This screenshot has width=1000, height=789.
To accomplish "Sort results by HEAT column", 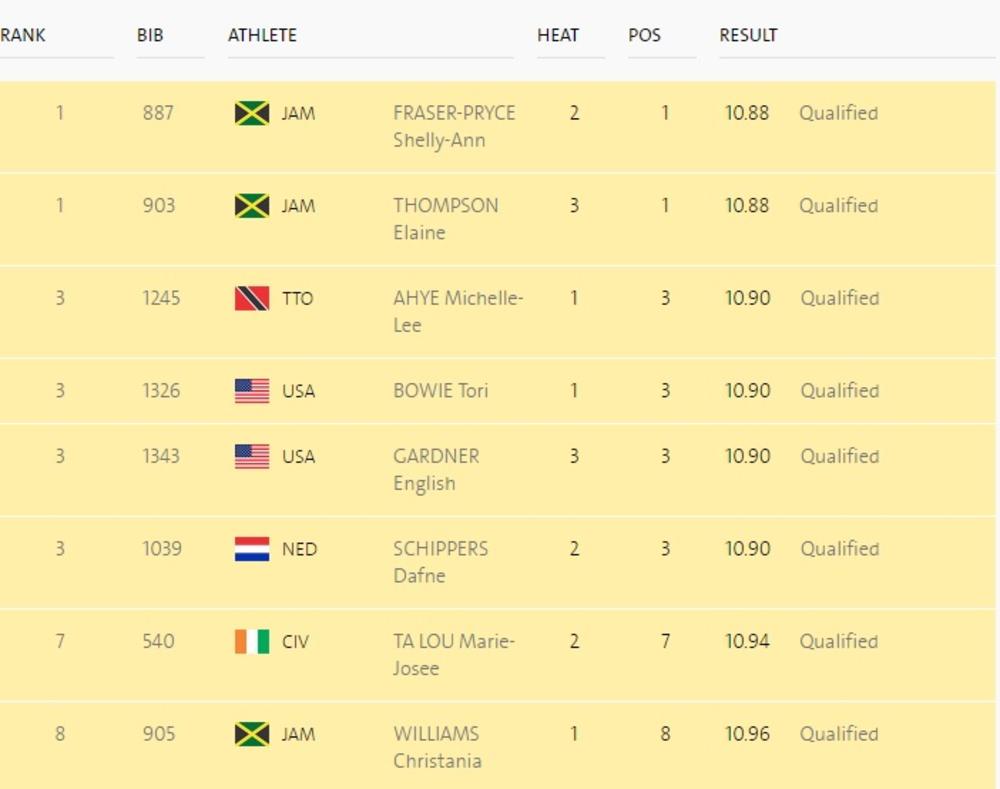I will (558, 35).
